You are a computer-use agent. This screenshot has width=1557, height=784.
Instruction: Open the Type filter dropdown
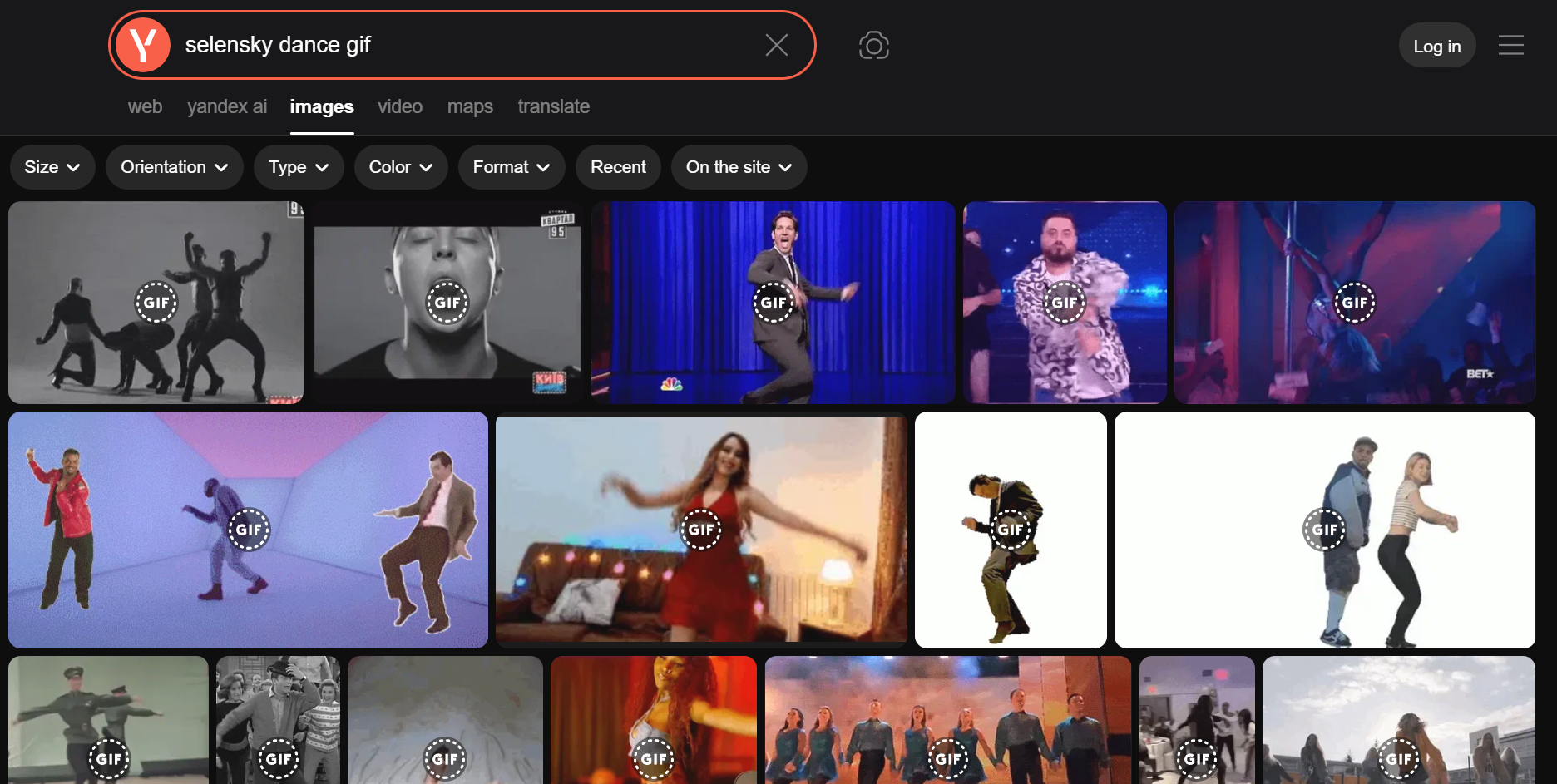(299, 167)
